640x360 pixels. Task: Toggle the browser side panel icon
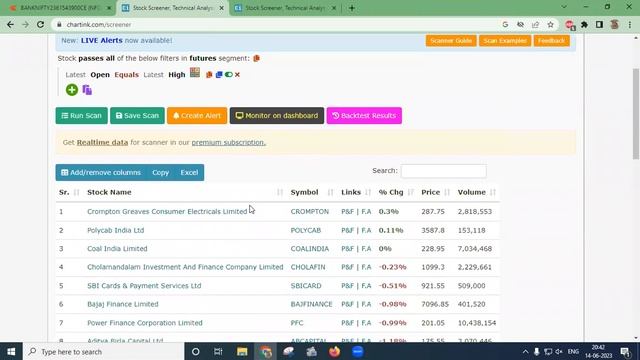click(599, 24)
